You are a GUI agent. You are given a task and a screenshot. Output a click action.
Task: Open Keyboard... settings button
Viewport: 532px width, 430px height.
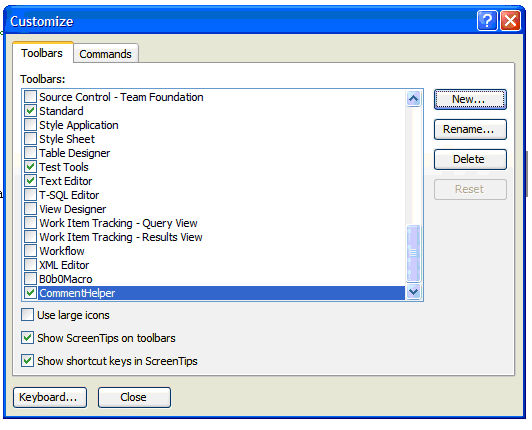tap(50, 397)
